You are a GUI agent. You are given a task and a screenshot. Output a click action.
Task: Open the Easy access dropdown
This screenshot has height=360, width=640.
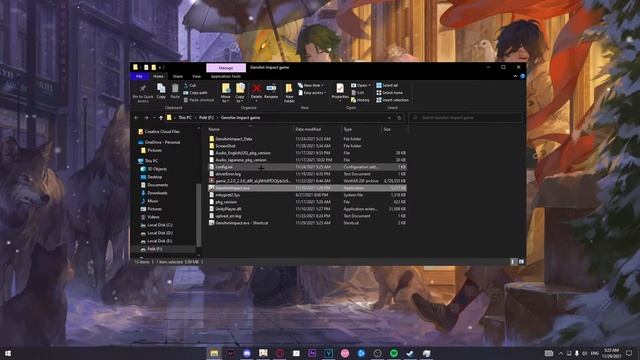[x=312, y=93]
